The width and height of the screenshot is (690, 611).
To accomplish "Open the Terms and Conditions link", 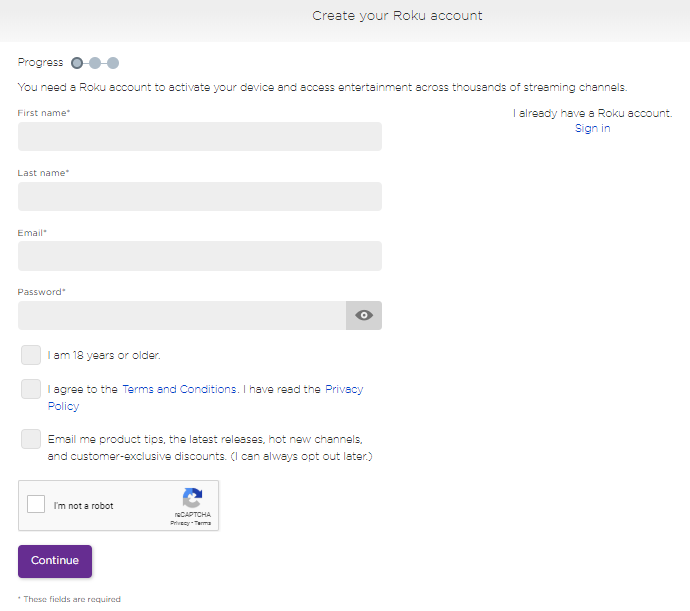I will pyautogui.click(x=179, y=389).
